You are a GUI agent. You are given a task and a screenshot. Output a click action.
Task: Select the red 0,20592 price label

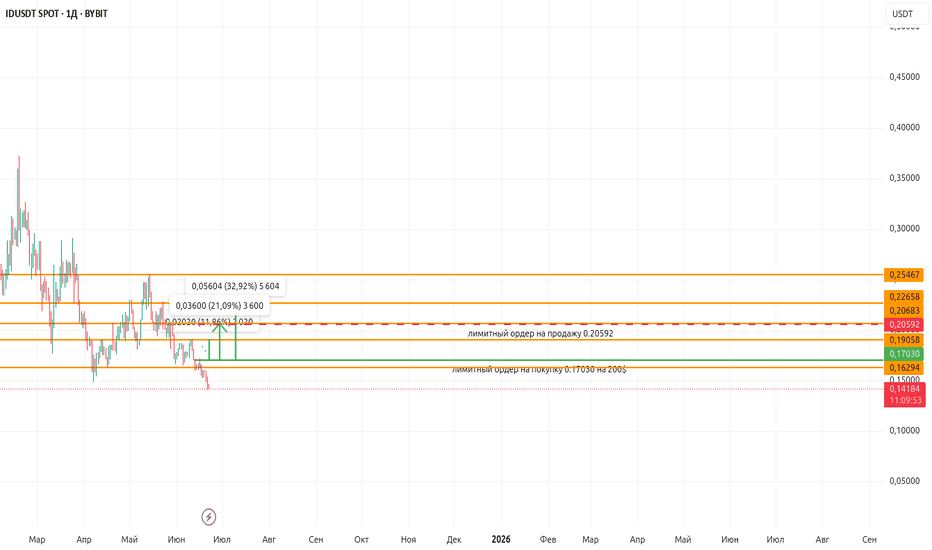tap(904, 325)
